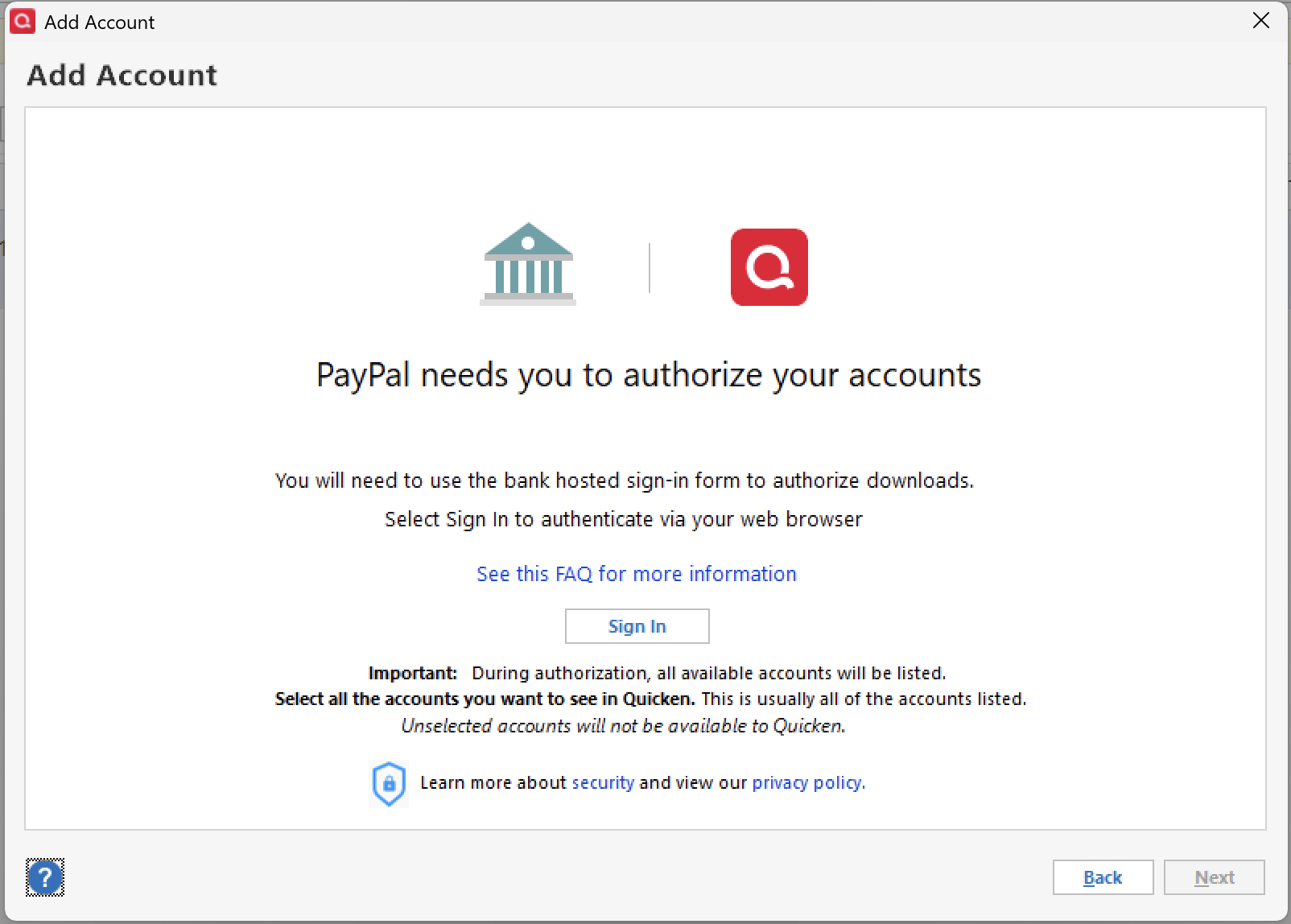This screenshot has height=924, width=1291.
Task: Click the 'Add Account' page heading
Action: pos(122,76)
